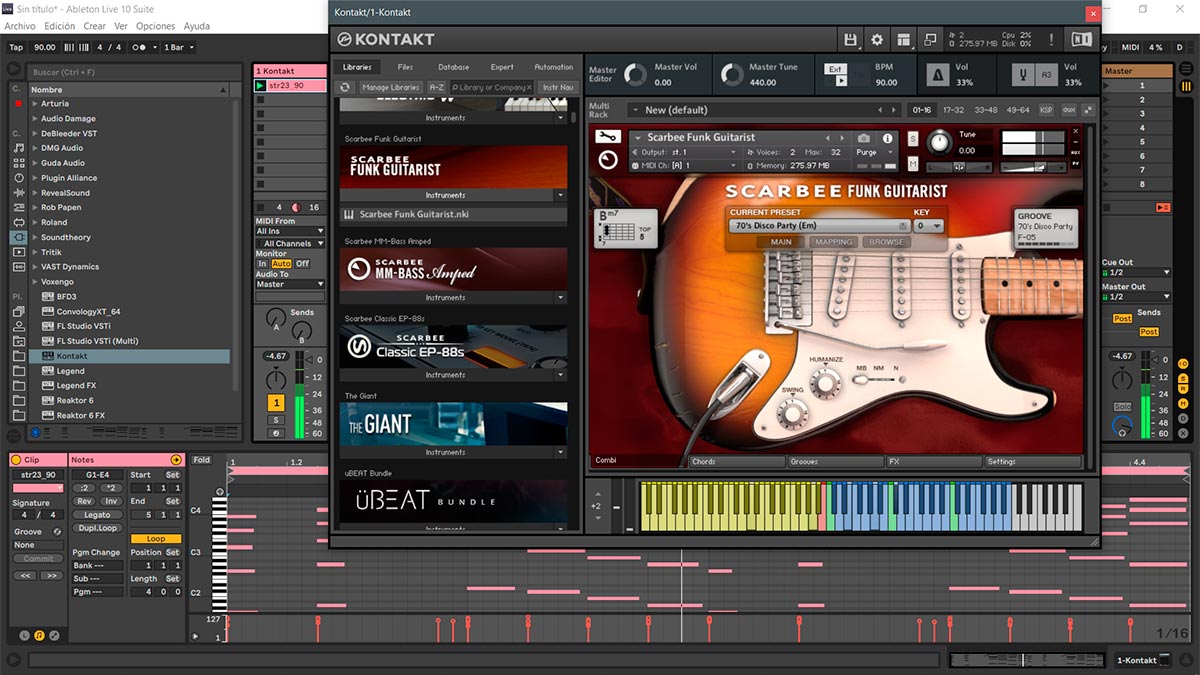Image resolution: width=1200 pixels, height=675 pixels.
Task: Open the Opciones menu
Action: [155, 26]
